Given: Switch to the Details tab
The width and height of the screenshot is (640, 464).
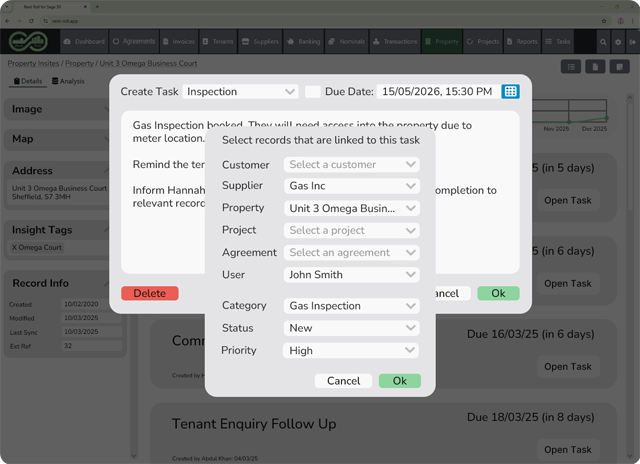Looking at the screenshot, I should pyautogui.click(x=28, y=81).
